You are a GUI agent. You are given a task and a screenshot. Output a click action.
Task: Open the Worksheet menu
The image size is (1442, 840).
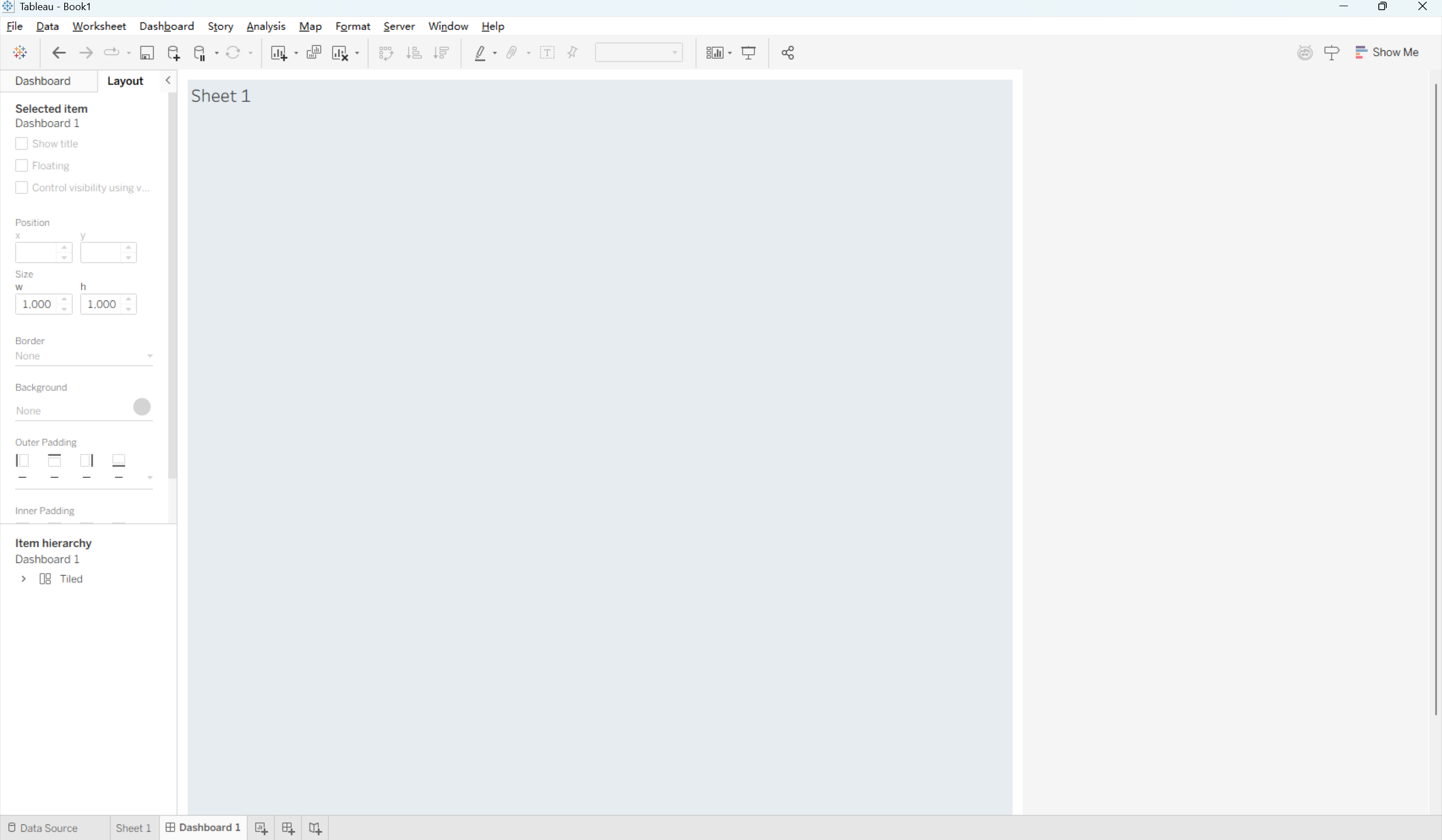tap(99, 26)
